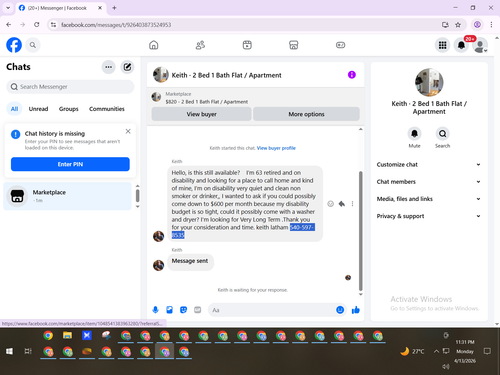Open the Gaming icon in top navigation

point(340,45)
